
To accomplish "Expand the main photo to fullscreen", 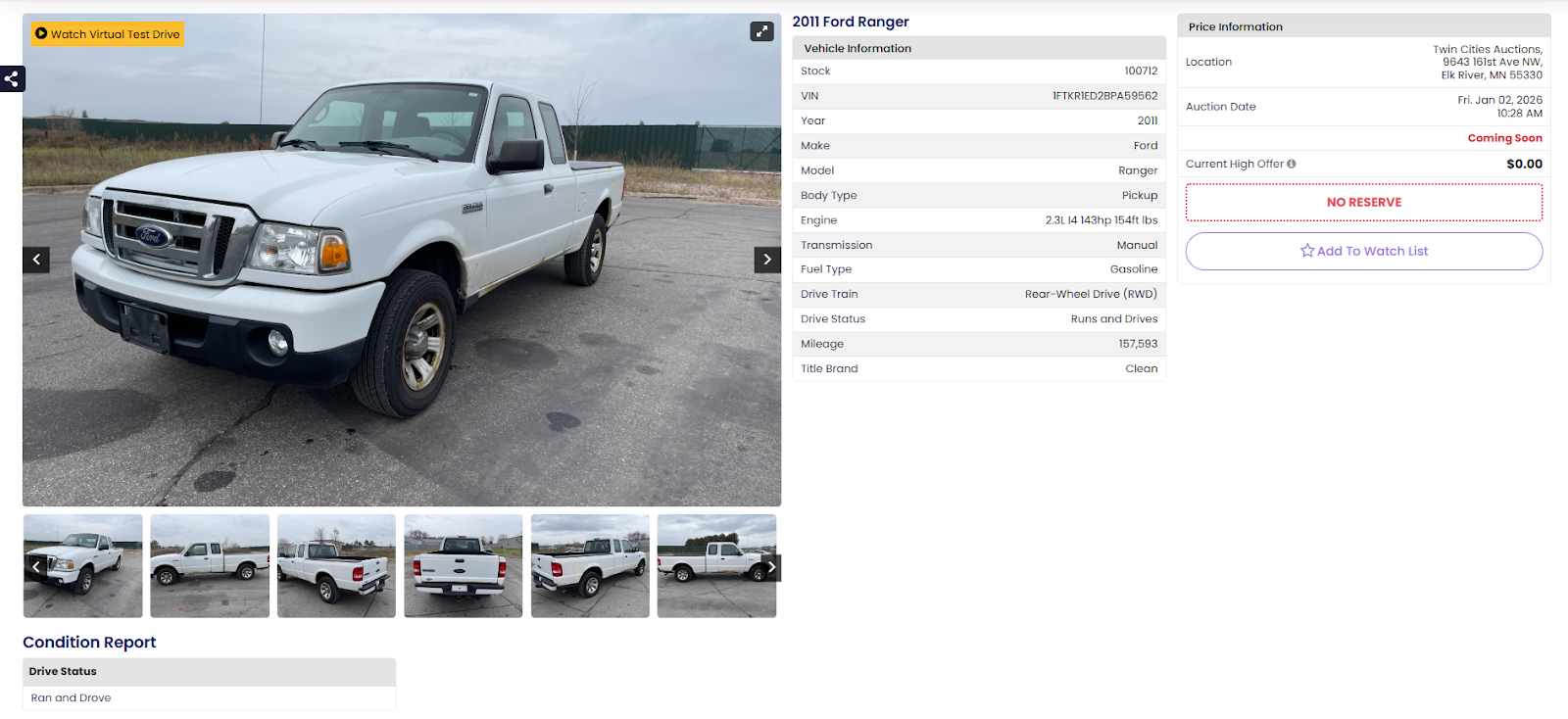I will 761,31.
